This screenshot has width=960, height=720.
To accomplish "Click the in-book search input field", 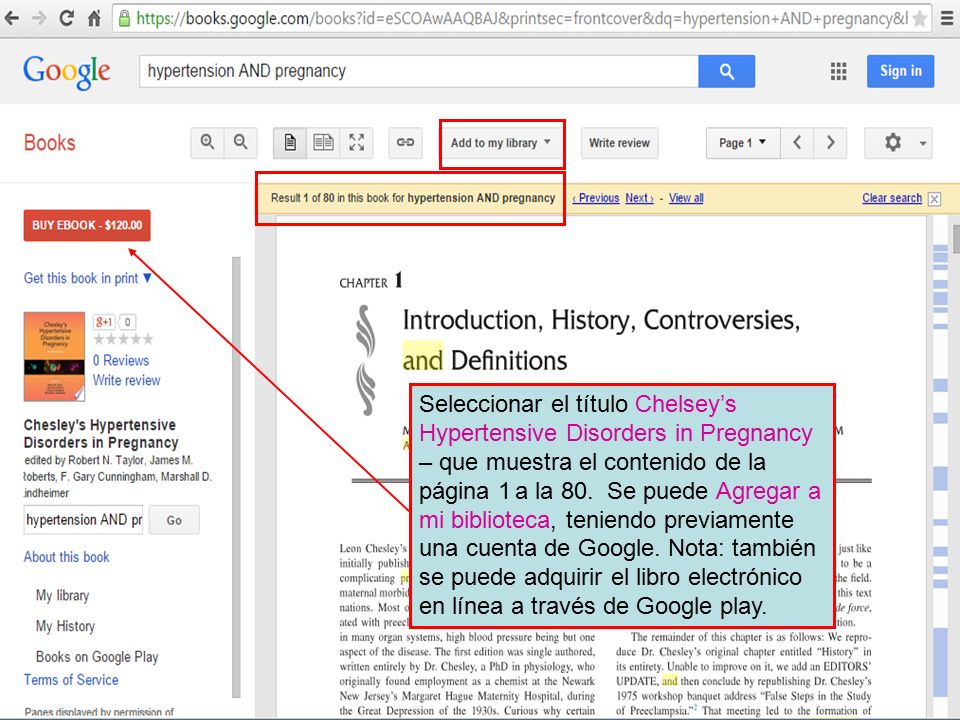I will click(83, 520).
